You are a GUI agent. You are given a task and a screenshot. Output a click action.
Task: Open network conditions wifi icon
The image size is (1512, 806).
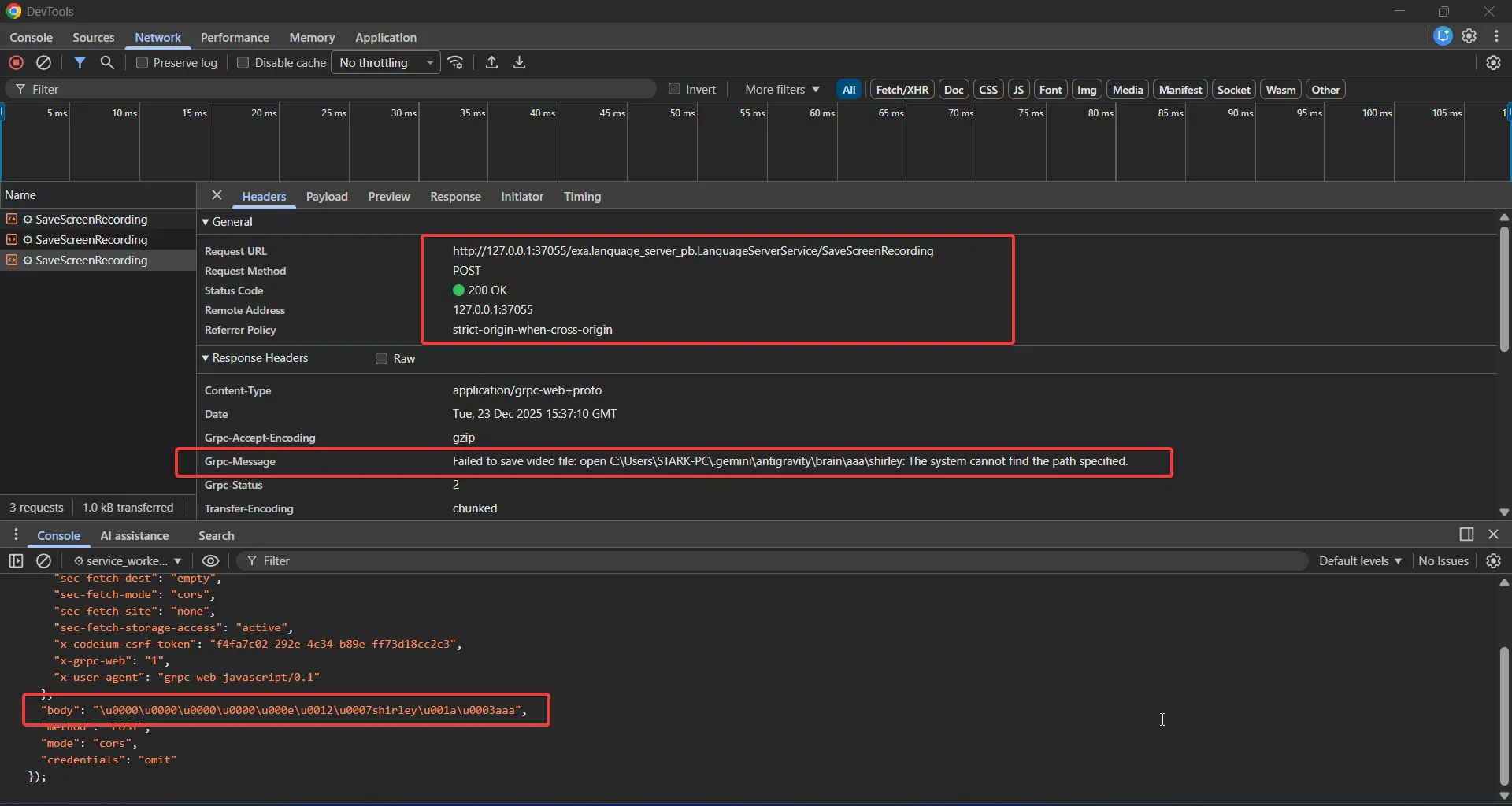(x=456, y=63)
